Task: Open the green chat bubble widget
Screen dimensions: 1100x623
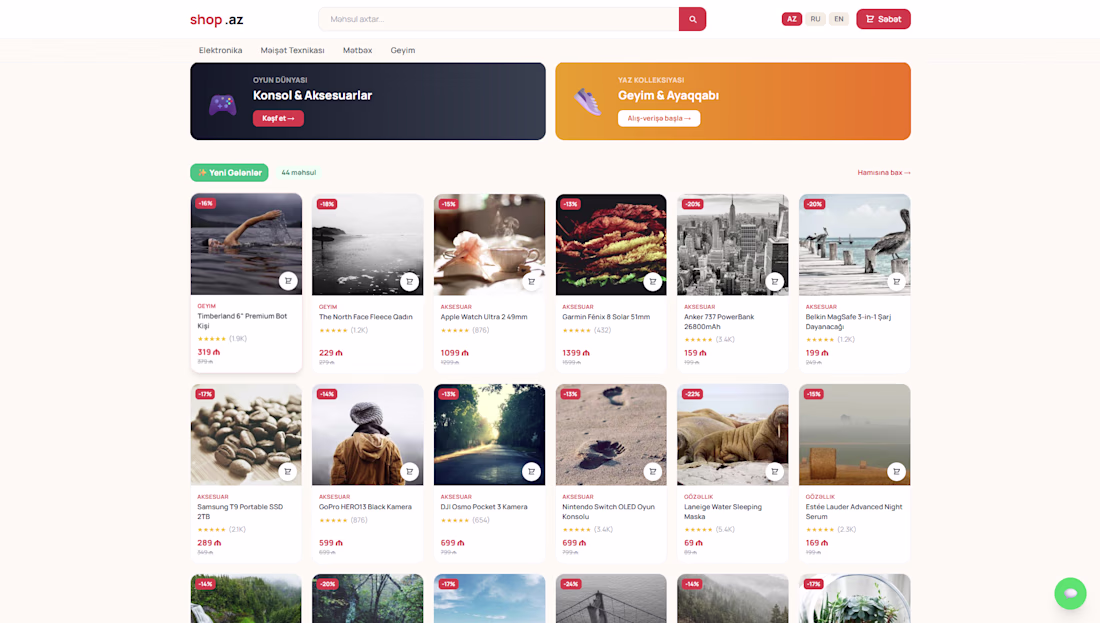Action: coord(1070,594)
